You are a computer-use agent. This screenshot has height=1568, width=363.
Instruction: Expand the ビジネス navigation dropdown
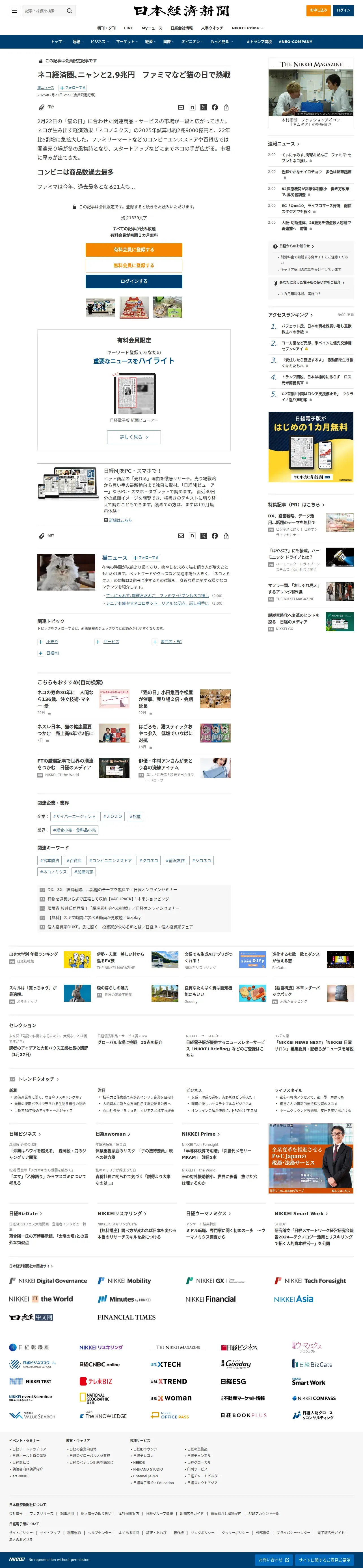click(x=100, y=42)
